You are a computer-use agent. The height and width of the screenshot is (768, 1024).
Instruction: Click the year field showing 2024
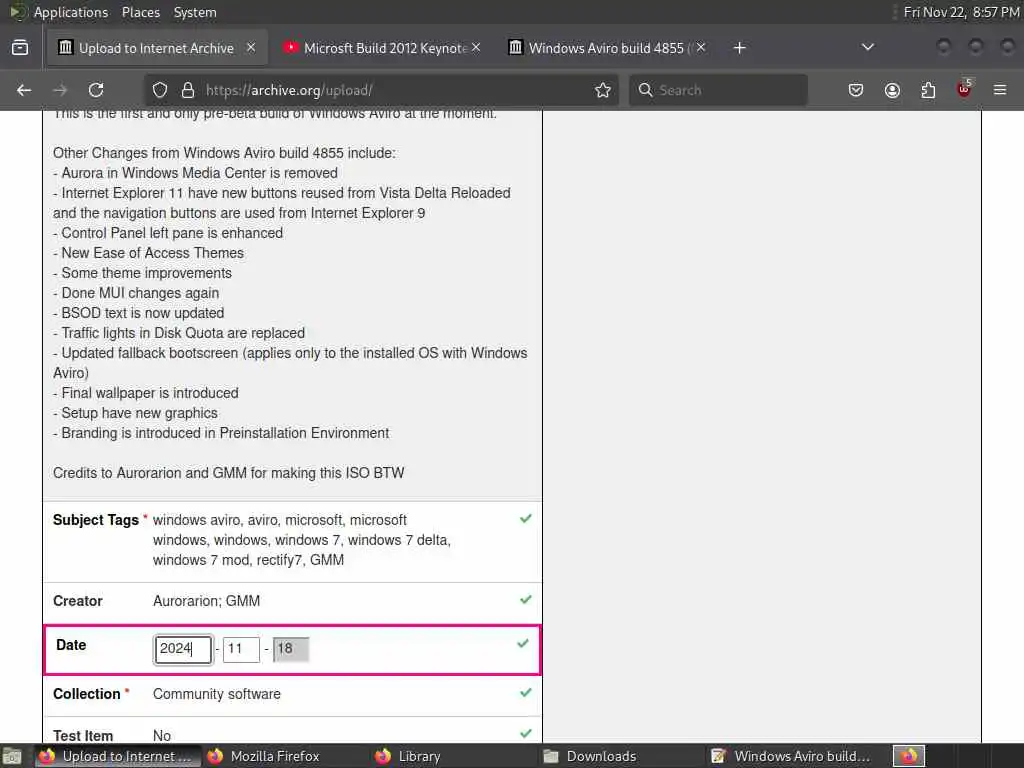click(183, 649)
